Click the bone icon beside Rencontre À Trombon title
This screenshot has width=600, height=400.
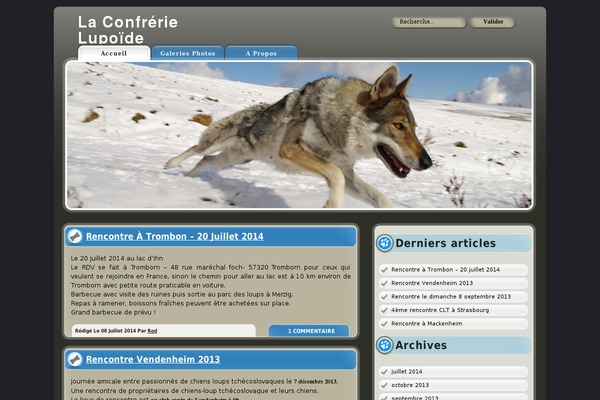[x=75, y=236]
